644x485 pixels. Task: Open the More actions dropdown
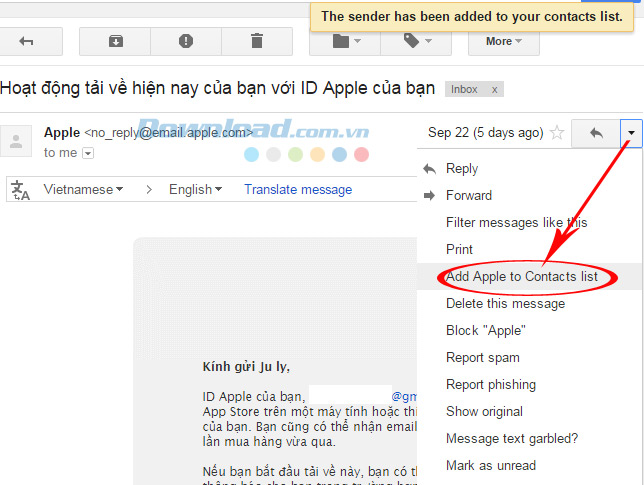[504, 41]
